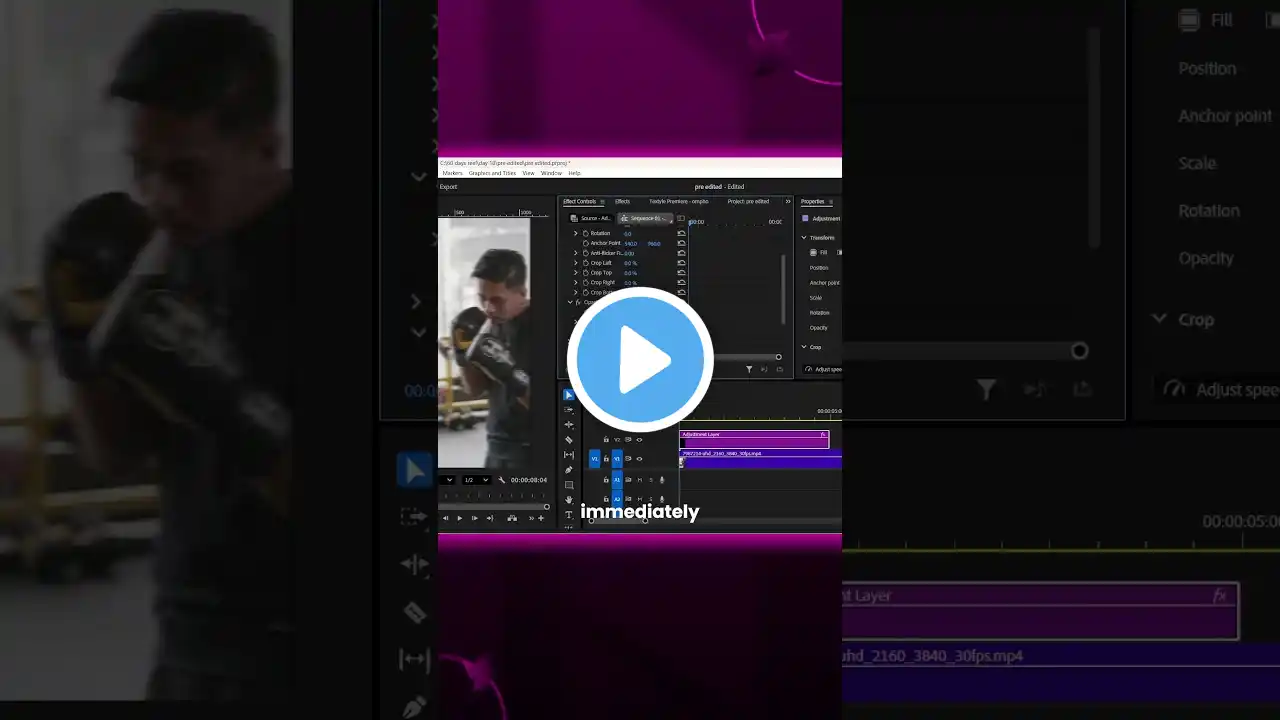Image resolution: width=1280 pixels, height=720 pixels.
Task: Select the Selection tool arrow
Action: click(x=569, y=395)
